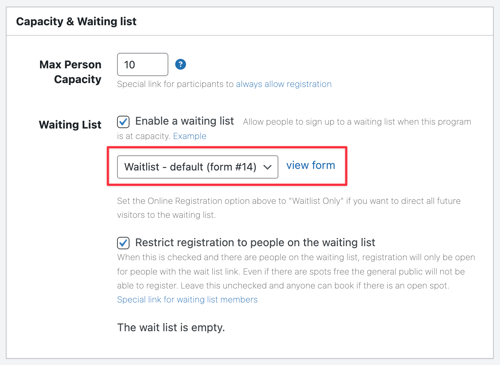Open the Waitlist - default (form #14) dropdown
The width and height of the screenshot is (500, 365).
click(197, 167)
